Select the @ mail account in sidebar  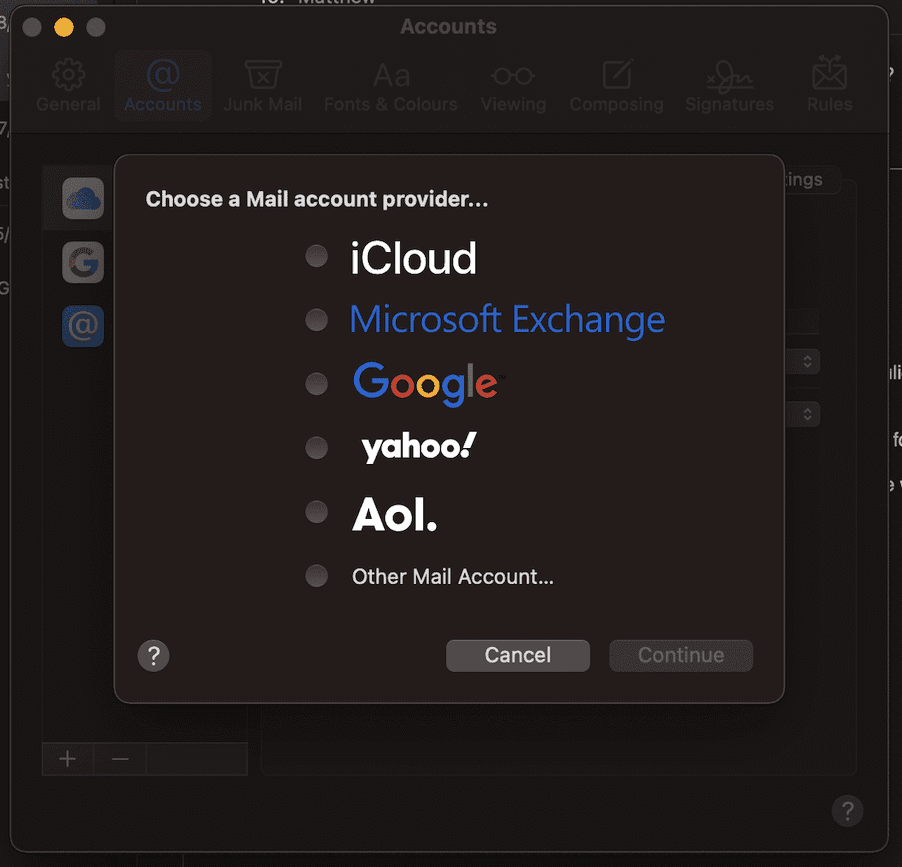click(x=83, y=326)
